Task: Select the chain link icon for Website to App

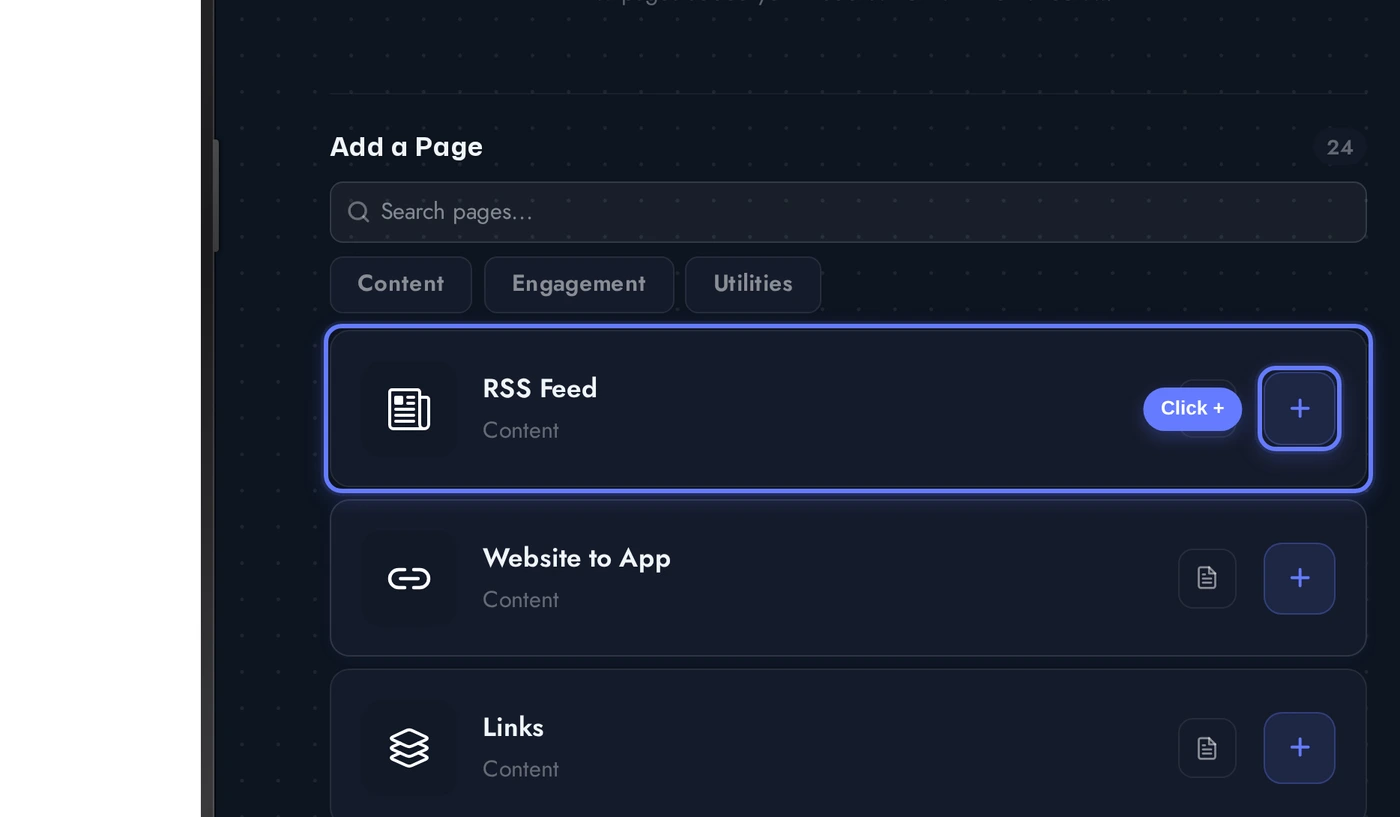Action: pyautogui.click(x=409, y=578)
